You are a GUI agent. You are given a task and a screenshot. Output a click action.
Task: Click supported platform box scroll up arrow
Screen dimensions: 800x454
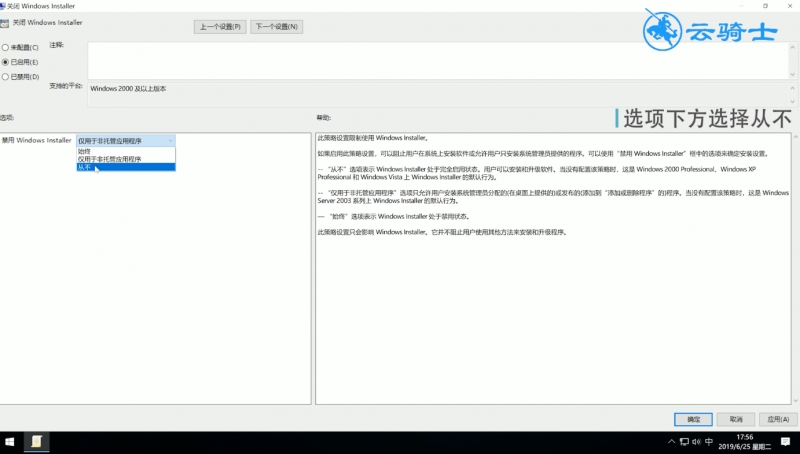pyautogui.click(x=793, y=88)
